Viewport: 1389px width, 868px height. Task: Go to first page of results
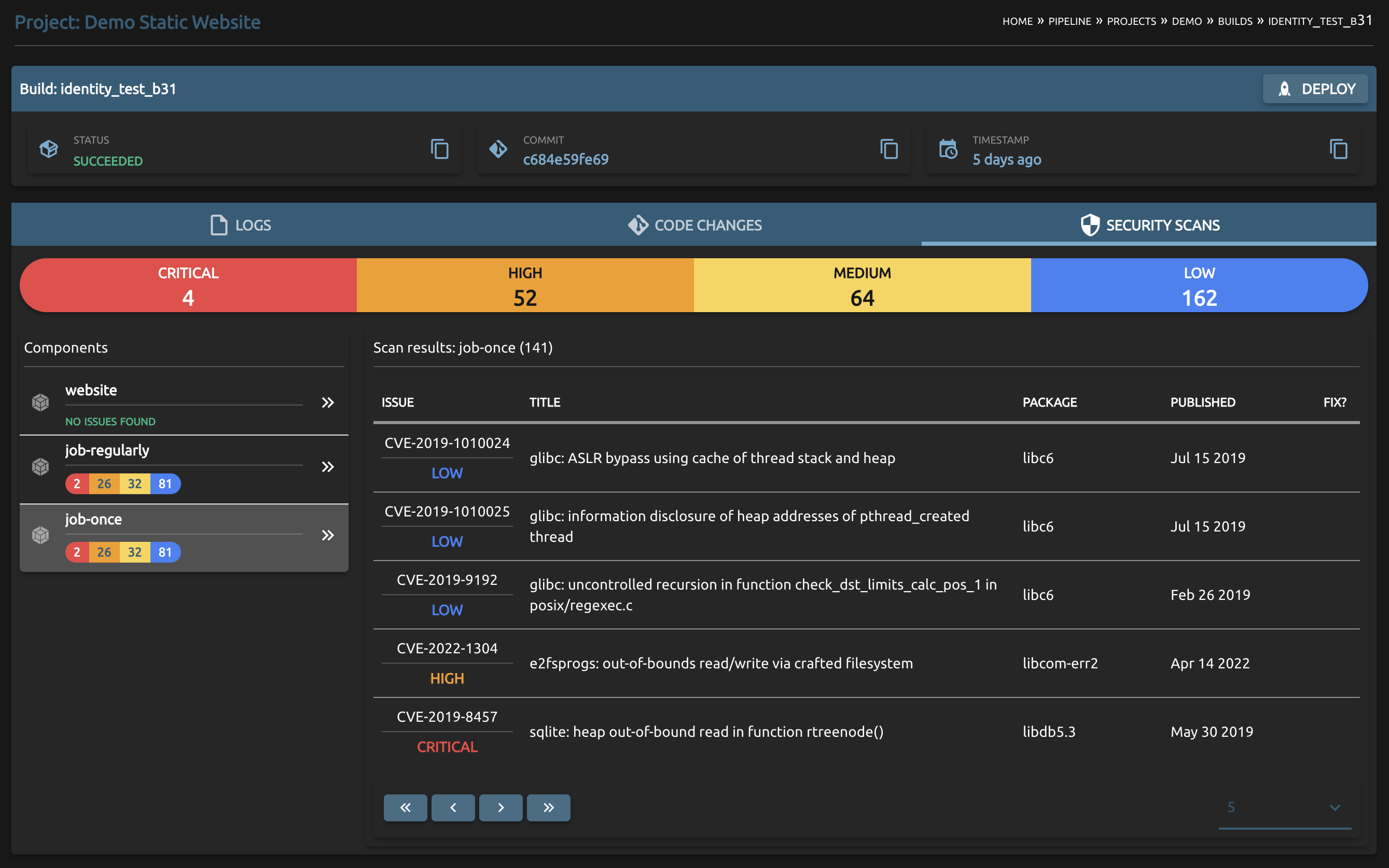point(405,807)
